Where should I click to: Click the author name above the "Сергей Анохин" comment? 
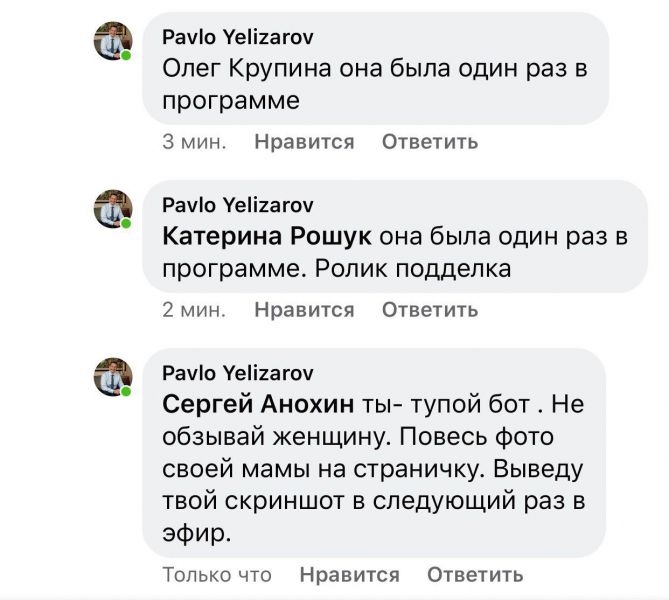[x=237, y=373]
